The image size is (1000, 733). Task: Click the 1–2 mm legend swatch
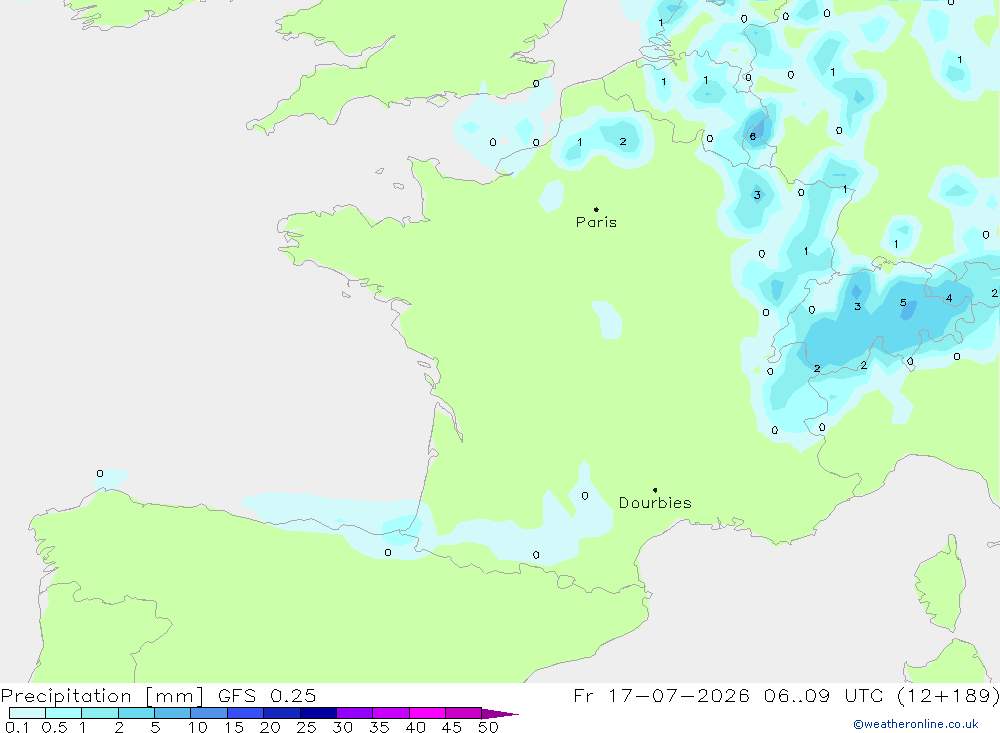click(x=100, y=713)
